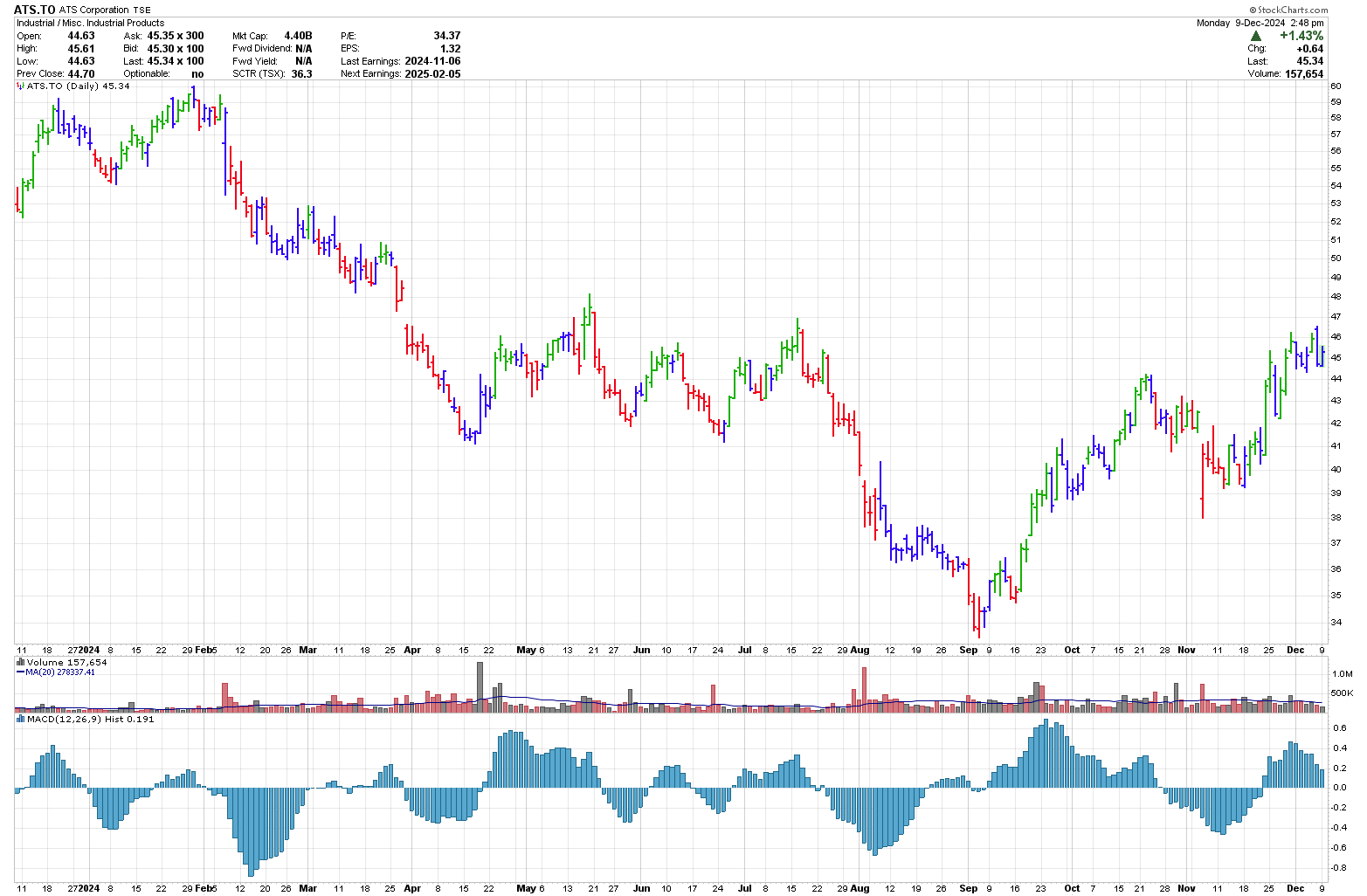
Task: Click the Oct label on the MACD panel date axis
Action: 1072,888
